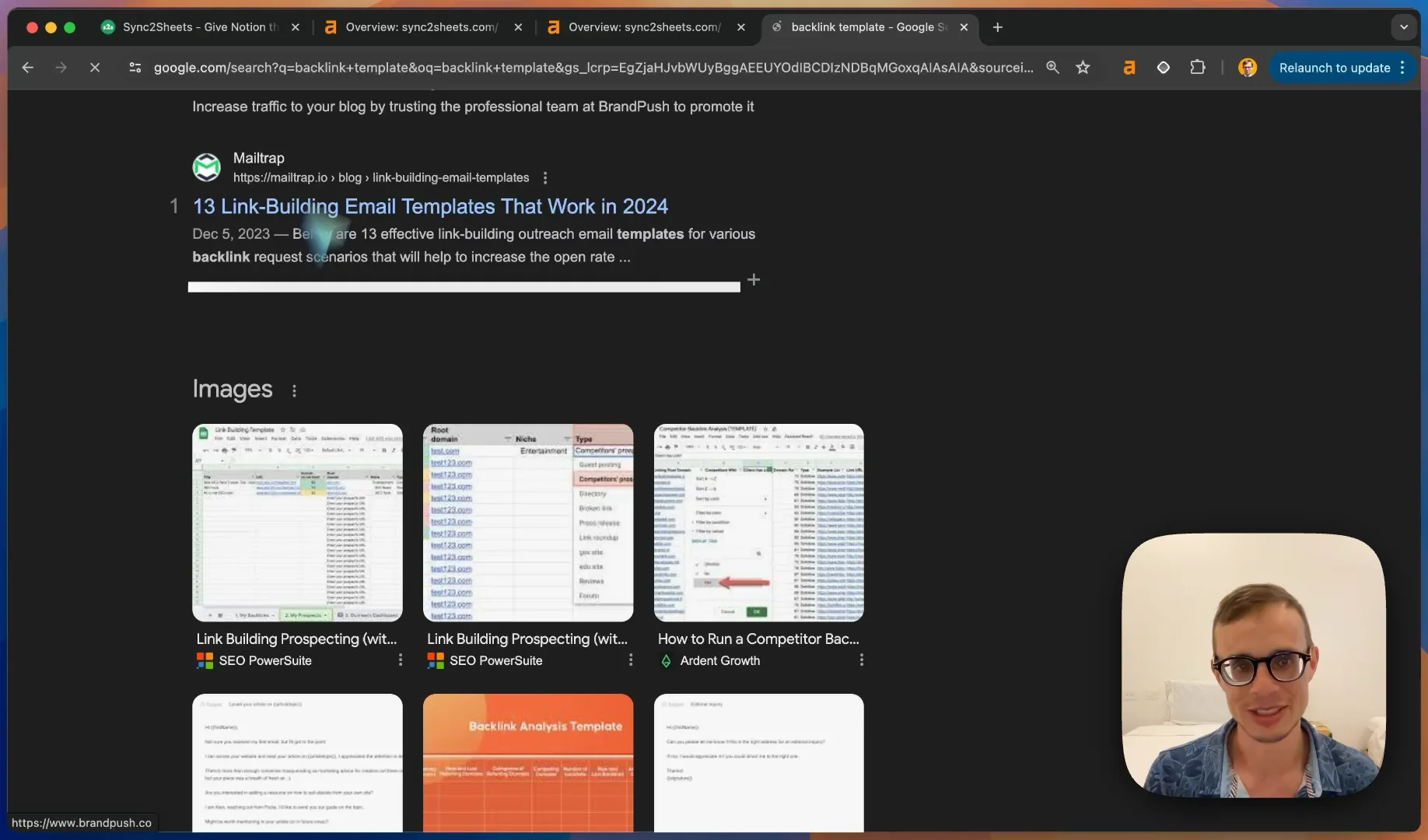
Task: Stop the page from loading
Action: (x=95, y=68)
